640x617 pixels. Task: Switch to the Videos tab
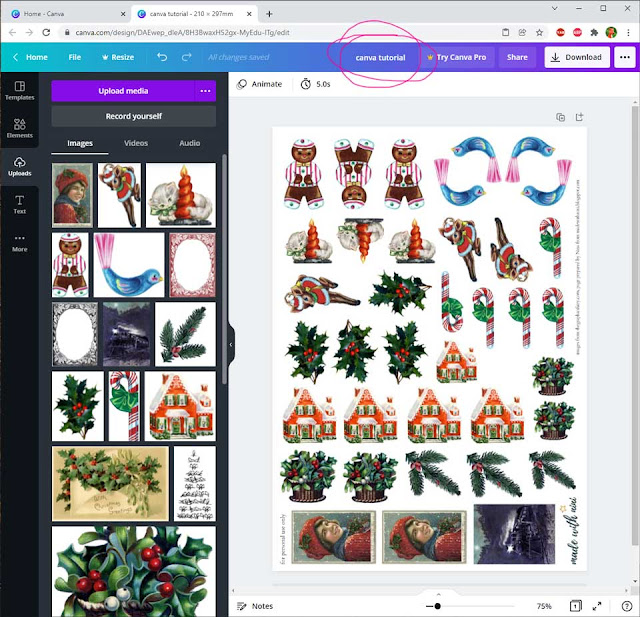pos(136,143)
